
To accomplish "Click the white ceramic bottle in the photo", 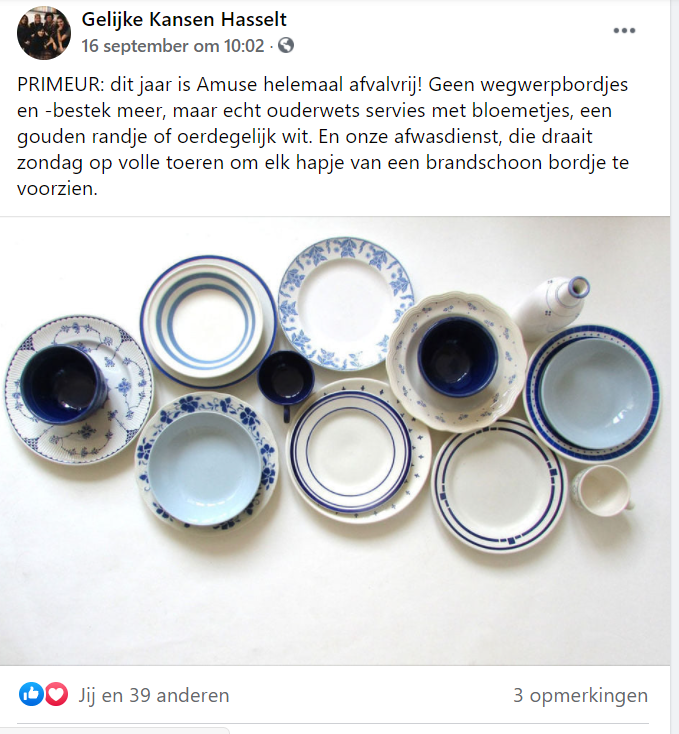I will click(551, 307).
